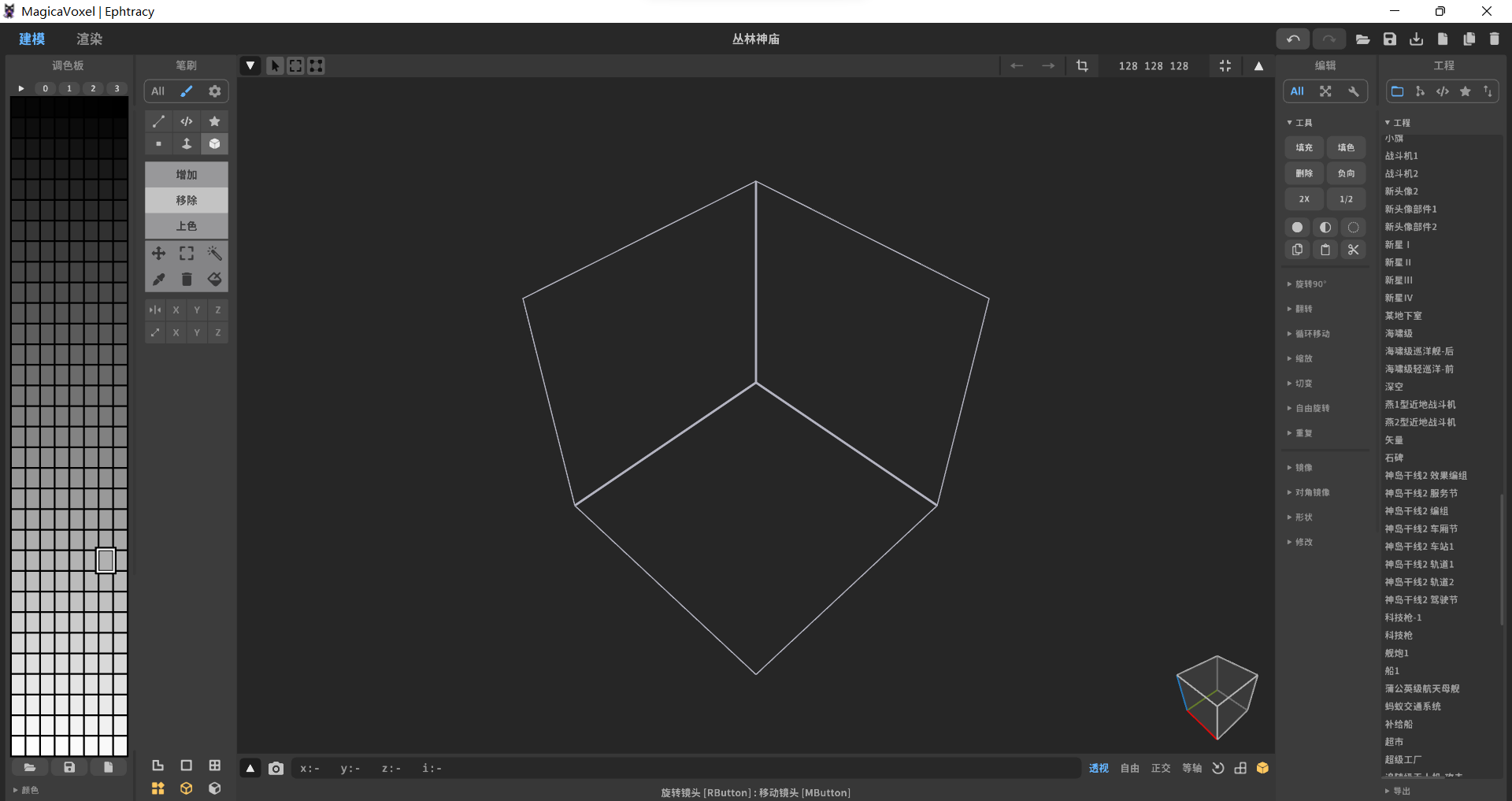Select the line brush mode
Screen dimensions: 1512x801
[x=158, y=121]
